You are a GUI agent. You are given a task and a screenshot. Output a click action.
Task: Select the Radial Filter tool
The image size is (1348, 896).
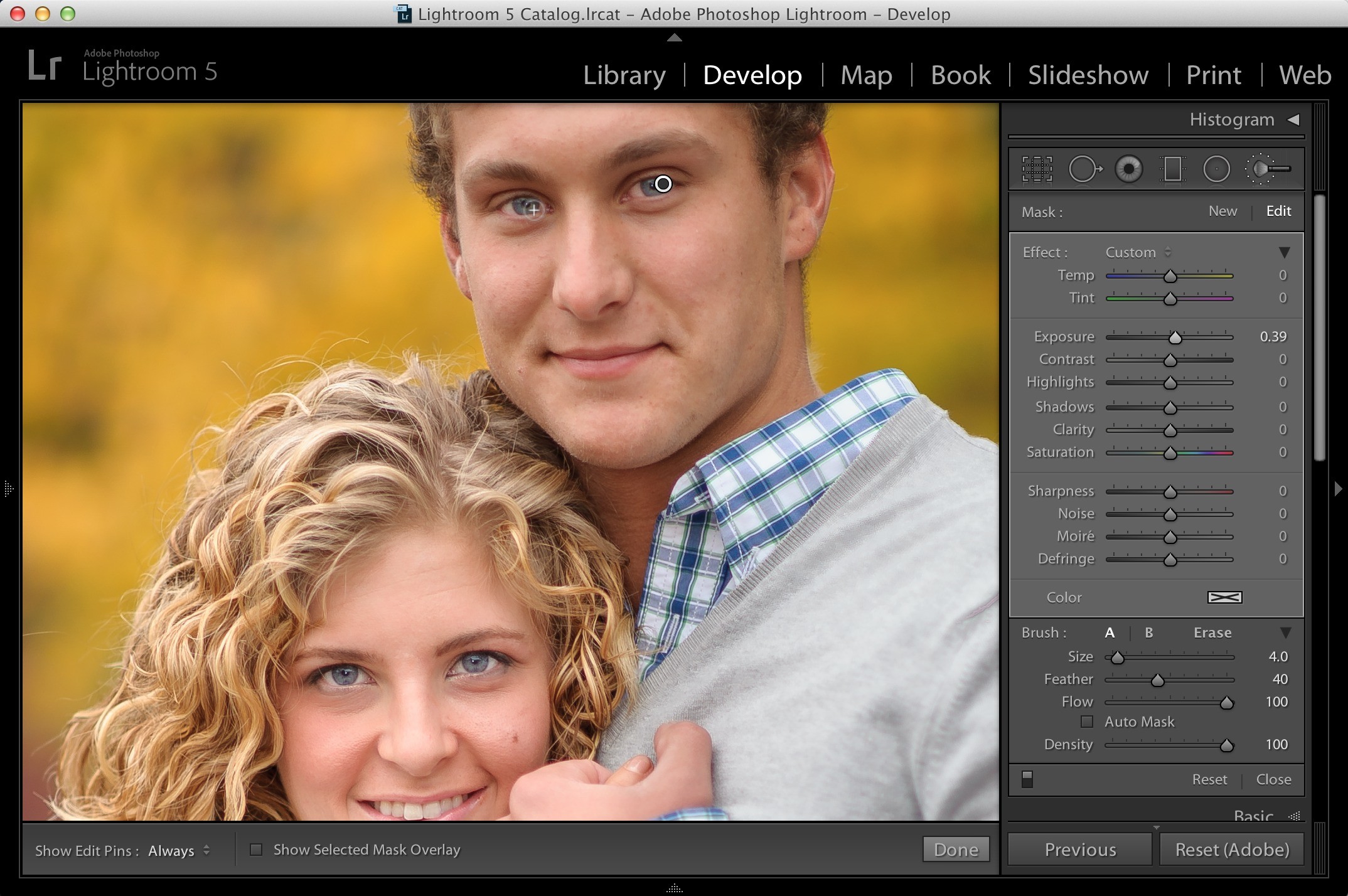(1216, 169)
